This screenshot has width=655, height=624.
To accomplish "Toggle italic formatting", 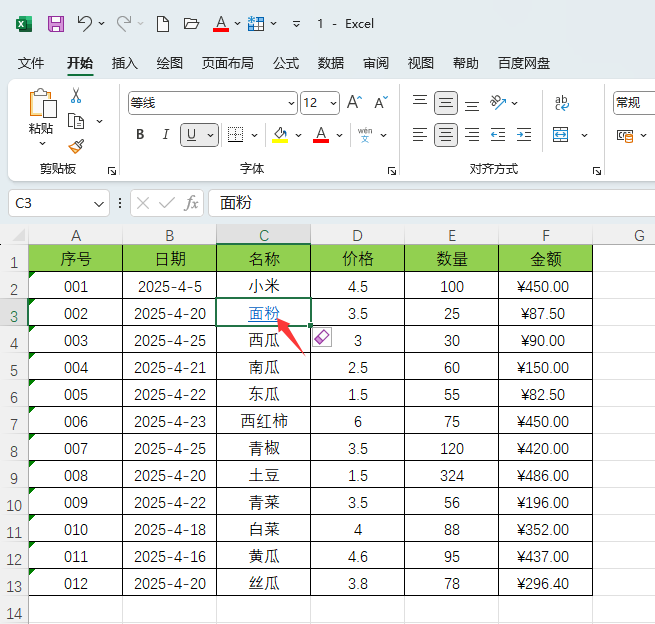I will point(166,134).
